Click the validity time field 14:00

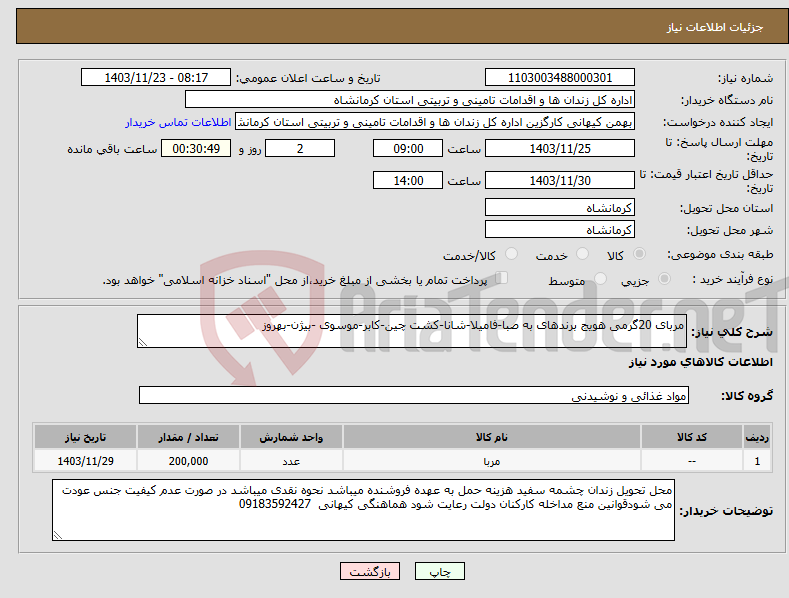coord(408,180)
